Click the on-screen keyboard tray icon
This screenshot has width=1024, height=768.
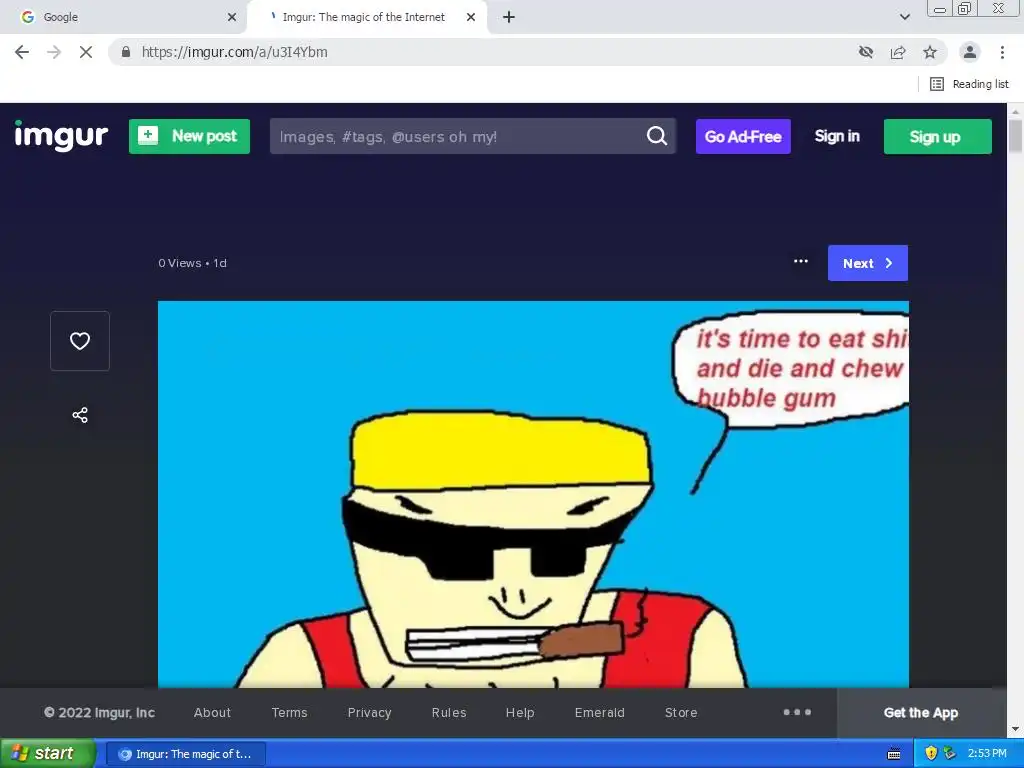(894, 754)
